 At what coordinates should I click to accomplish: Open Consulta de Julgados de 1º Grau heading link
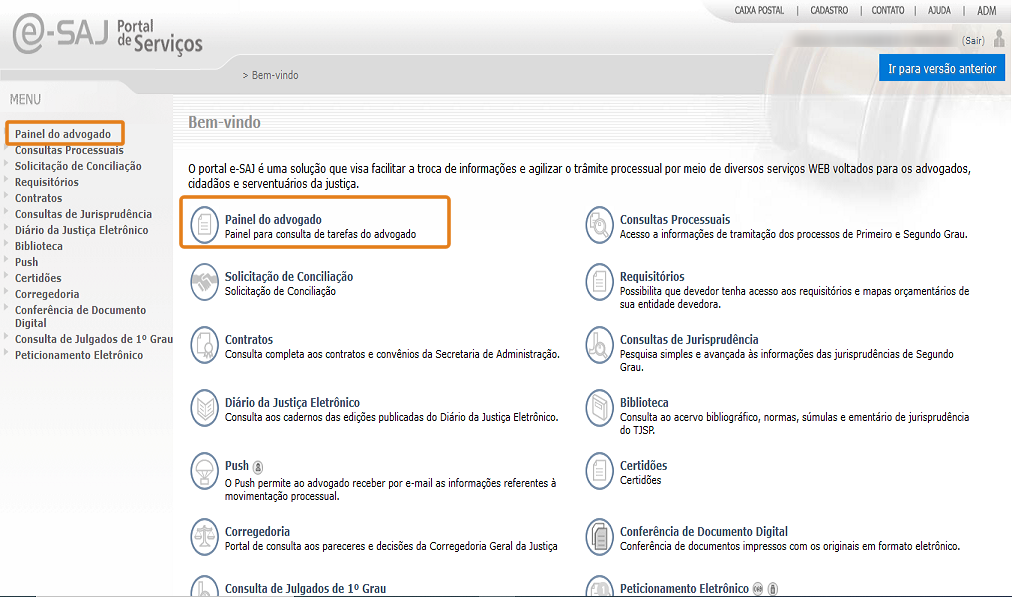click(305, 589)
